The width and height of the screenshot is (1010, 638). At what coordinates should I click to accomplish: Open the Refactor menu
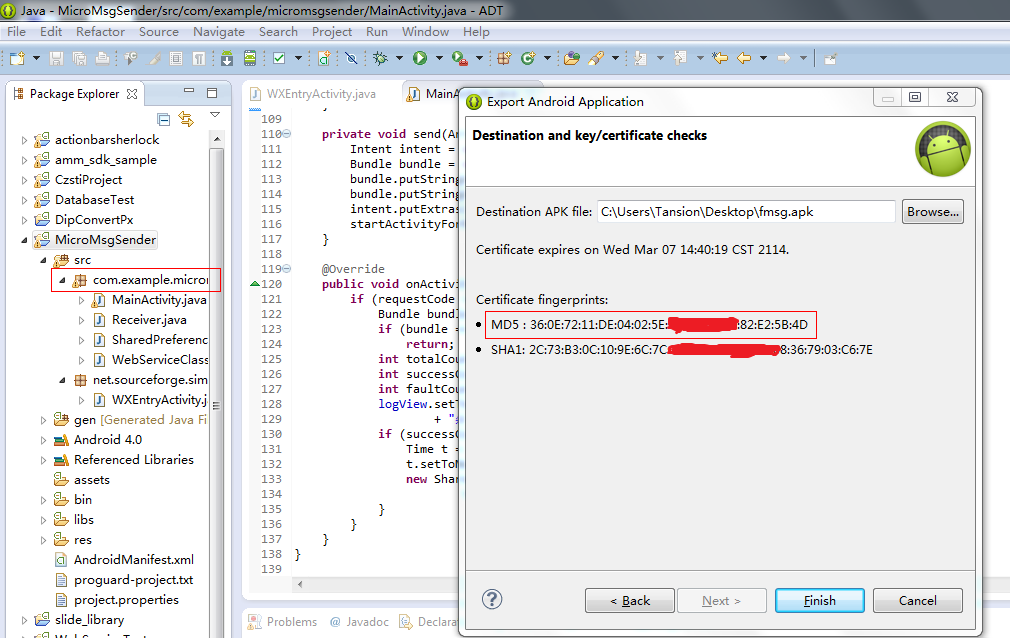[100, 31]
